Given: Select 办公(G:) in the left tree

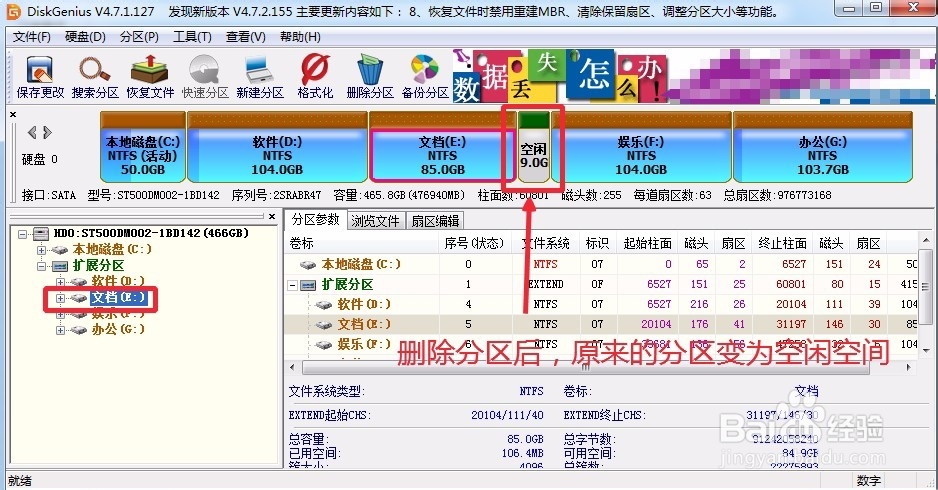Looking at the screenshot, I should point(118,329).
